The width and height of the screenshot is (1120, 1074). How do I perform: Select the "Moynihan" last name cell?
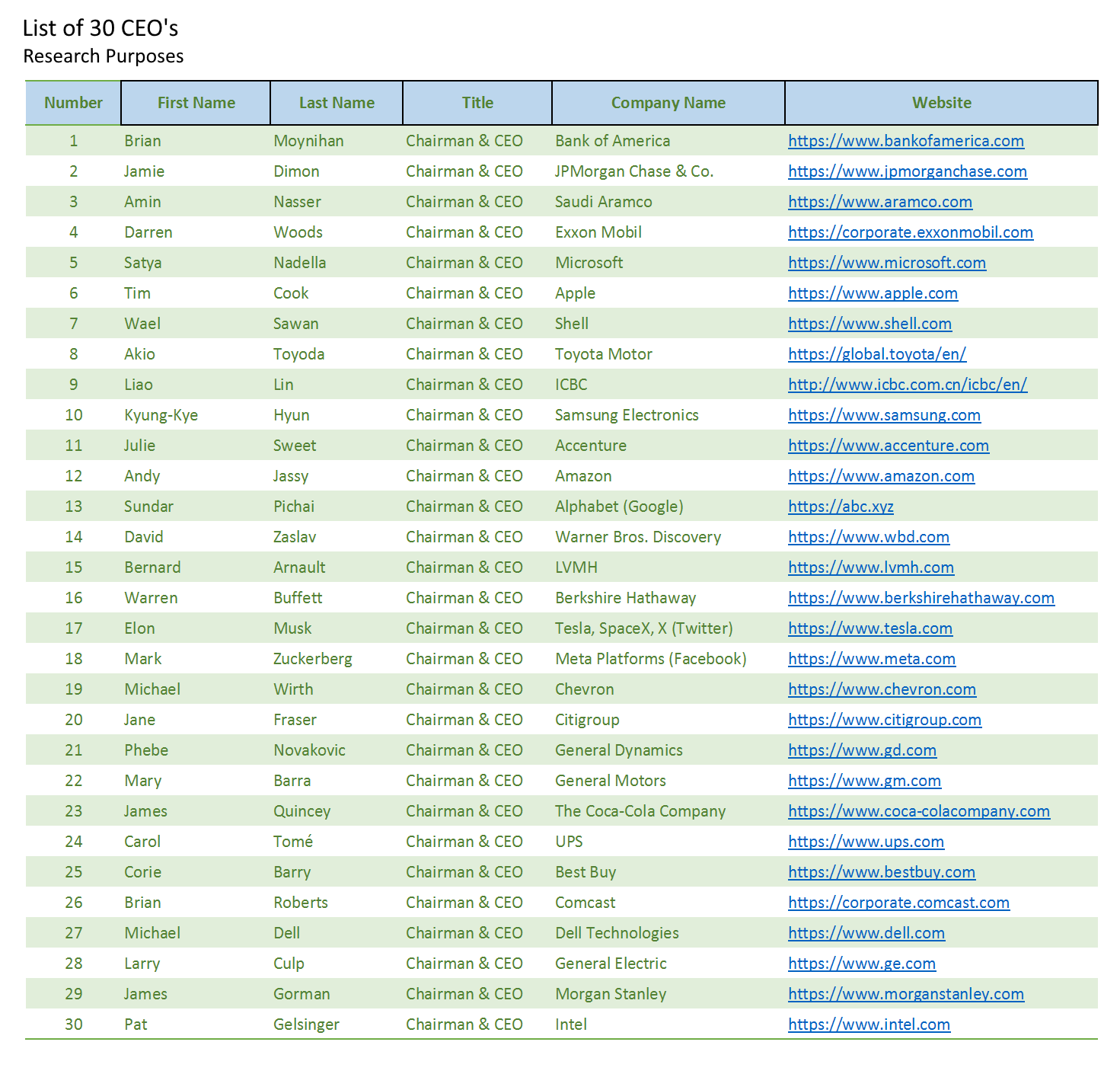click(308, 141)
